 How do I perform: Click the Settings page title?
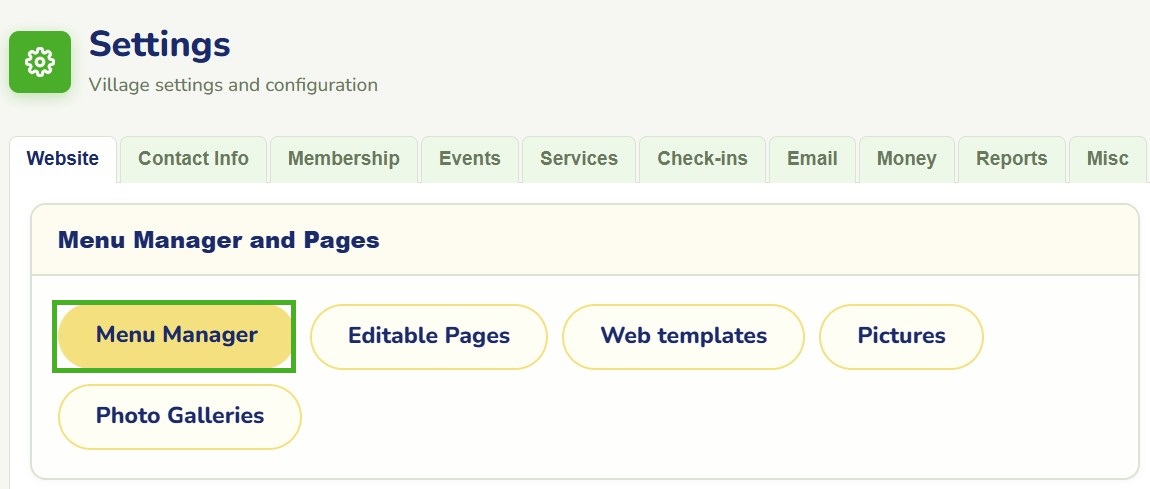159,45
